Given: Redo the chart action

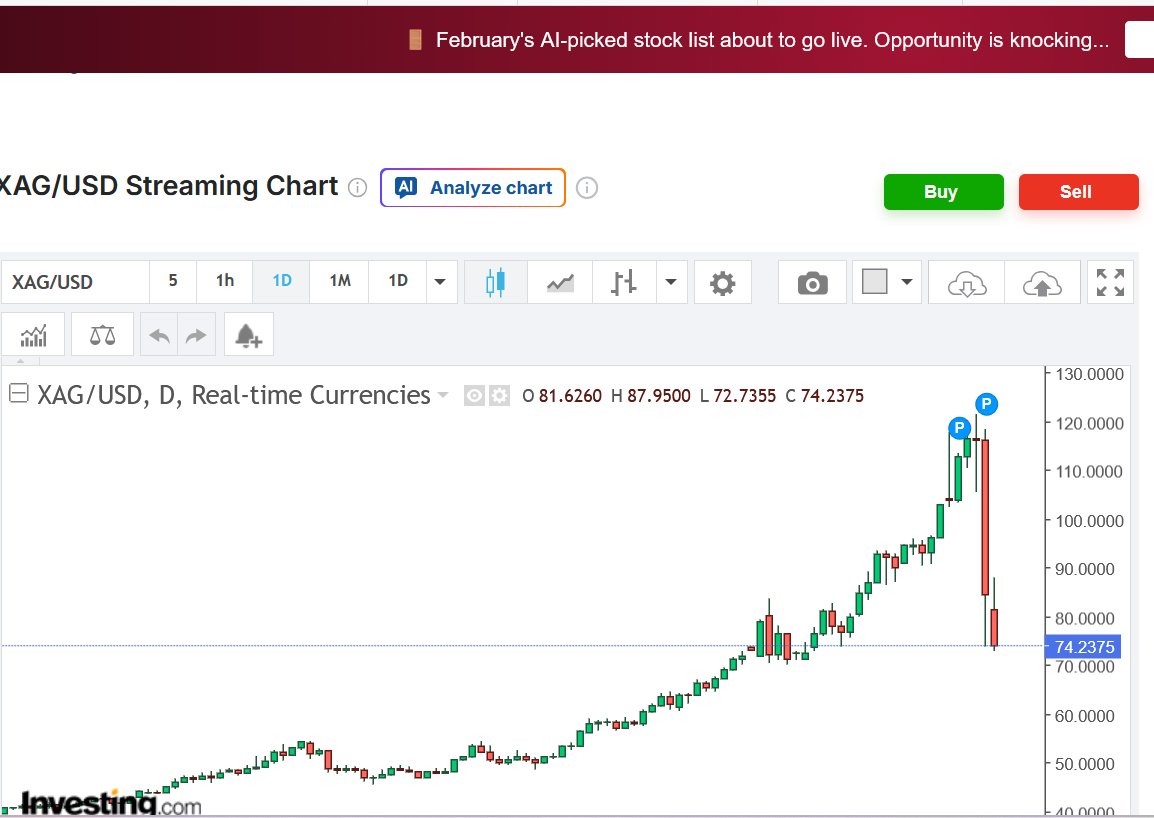Looking at the screenshot, I should click(196, 336).
